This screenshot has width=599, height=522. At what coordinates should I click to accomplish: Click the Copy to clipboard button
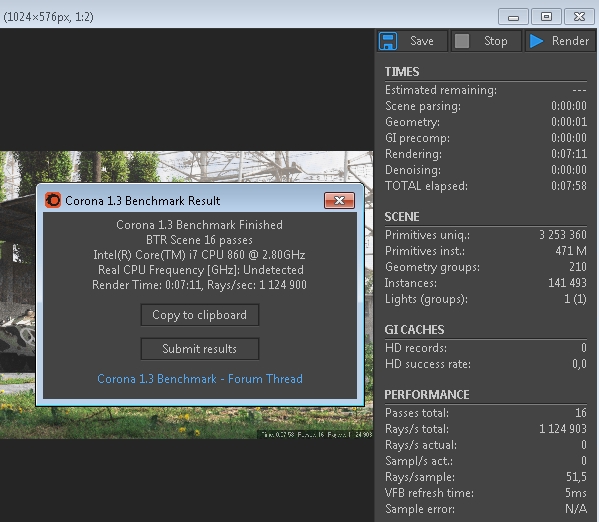(200, 315)
